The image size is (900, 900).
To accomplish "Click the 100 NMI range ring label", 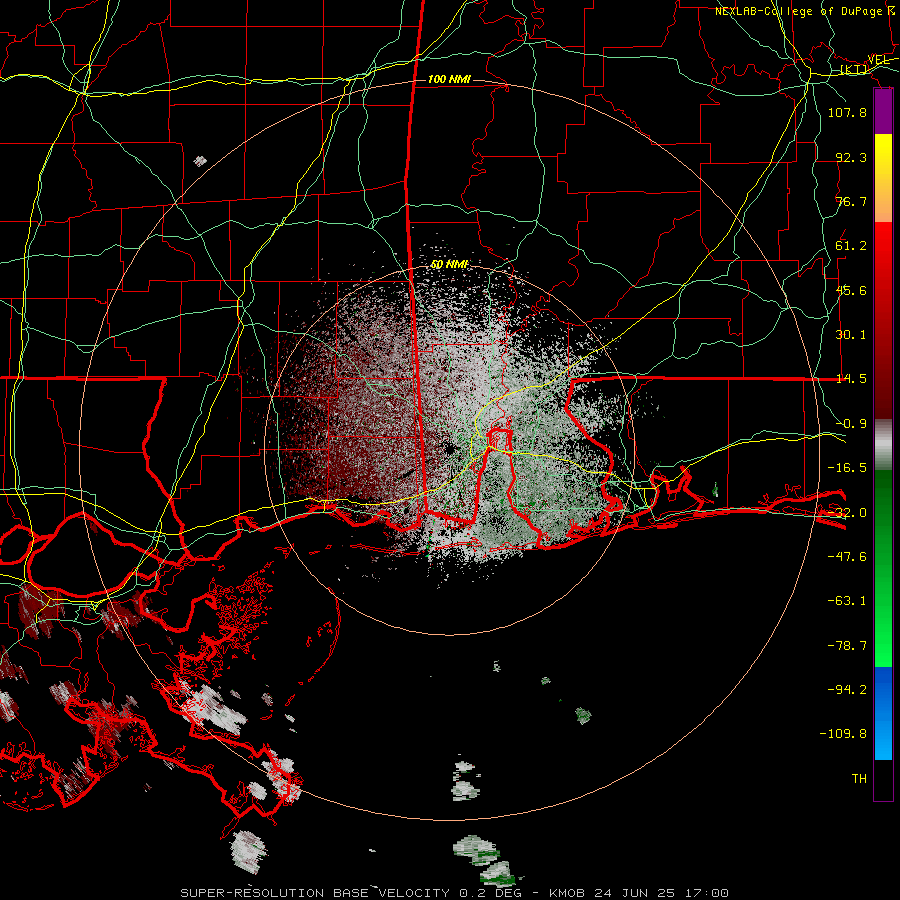I will pos(449,79).
